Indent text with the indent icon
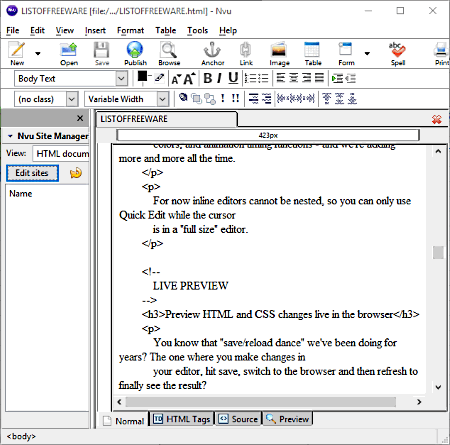This screenshot has height=445, width=450. [337, 79]
